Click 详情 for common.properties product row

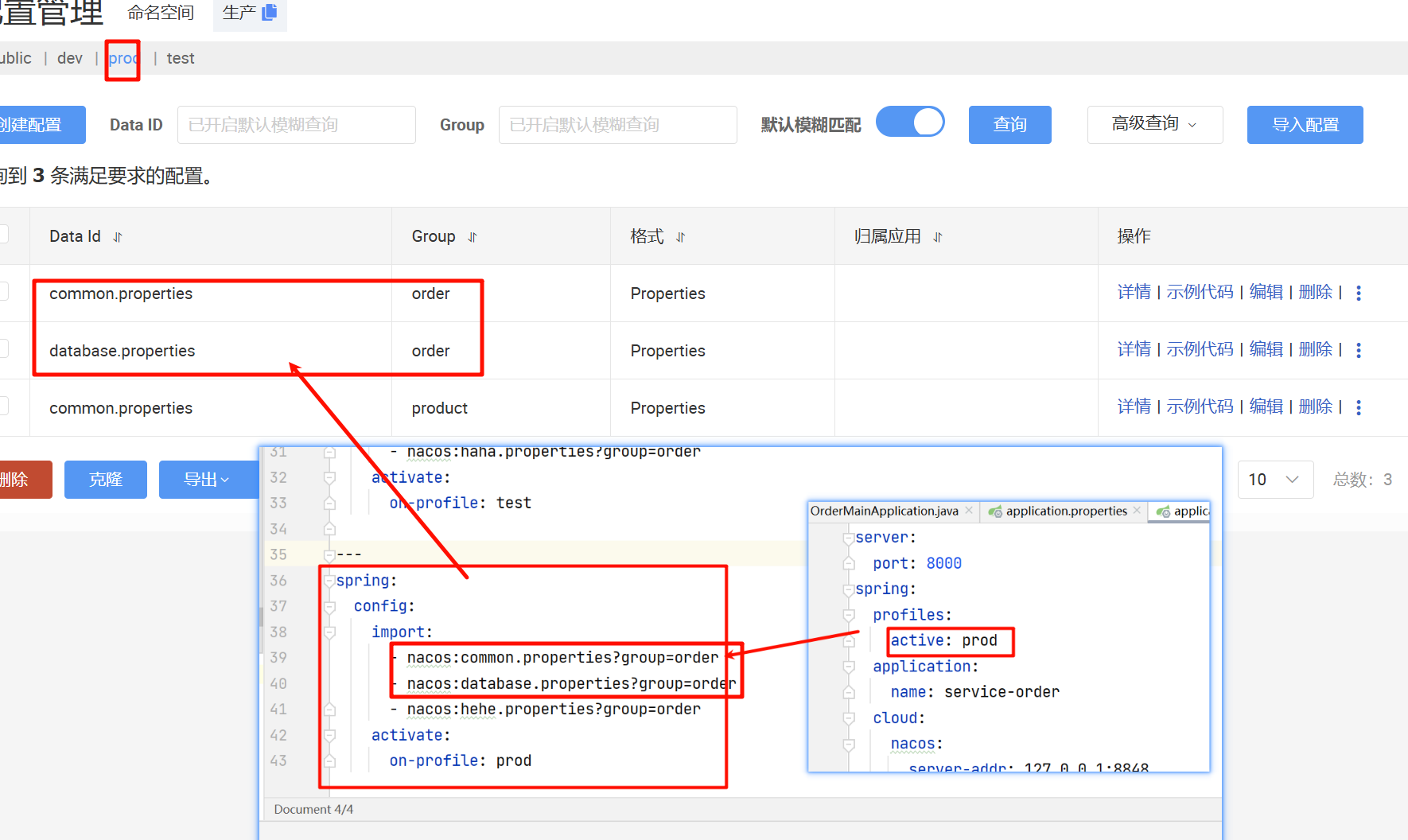1134,406
